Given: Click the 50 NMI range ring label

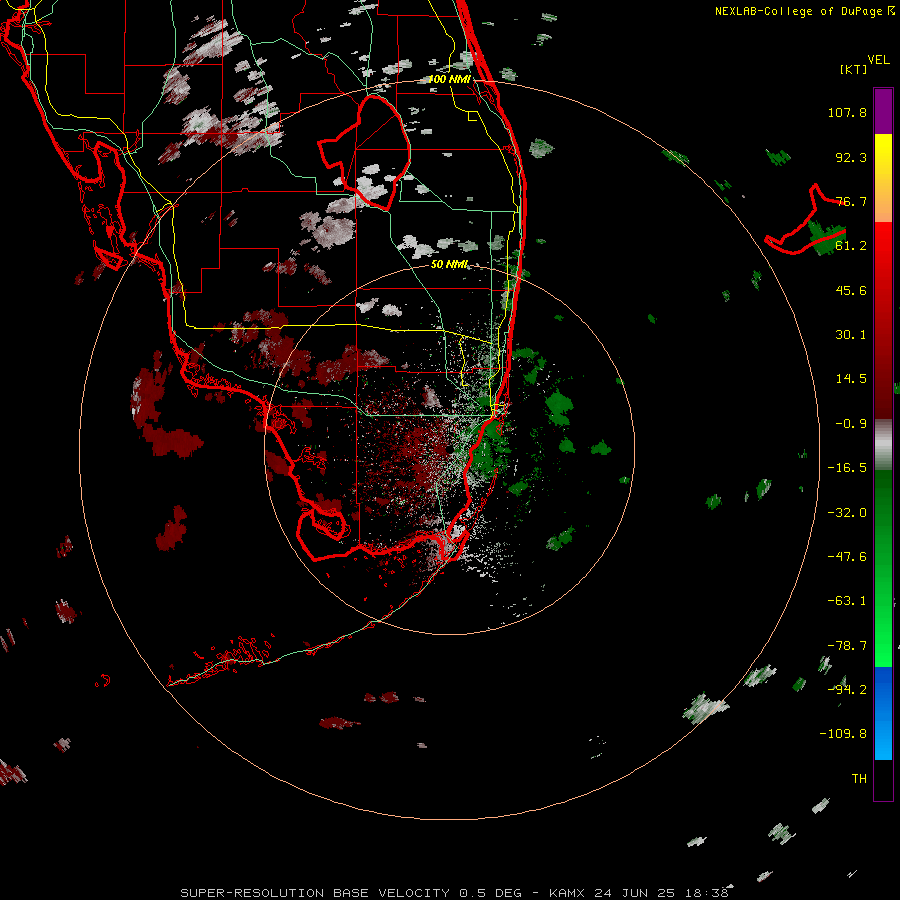Looking at the screenshot, I should point(449,264).
